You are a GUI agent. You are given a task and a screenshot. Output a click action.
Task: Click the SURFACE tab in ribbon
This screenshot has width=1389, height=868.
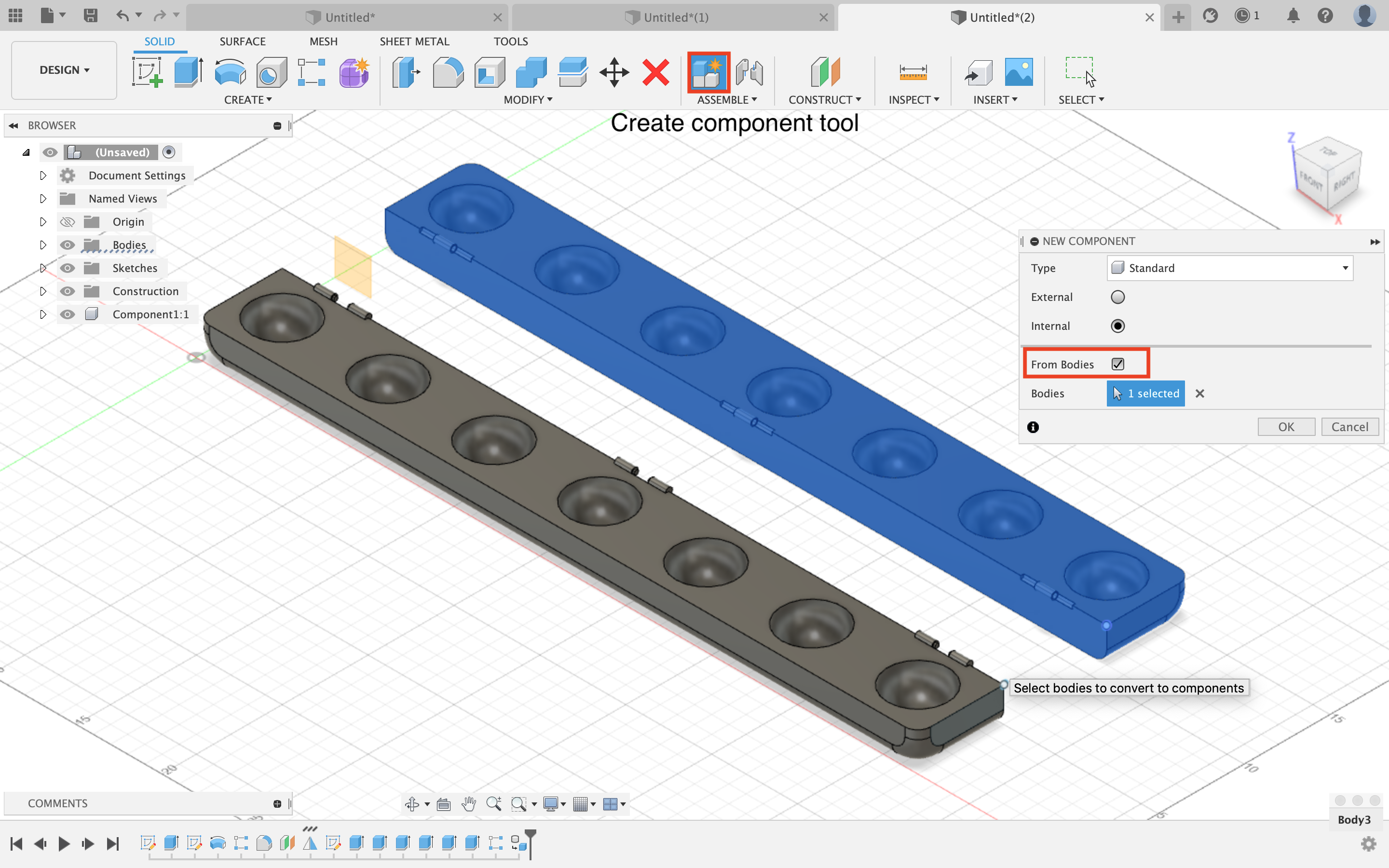(242, 41)
